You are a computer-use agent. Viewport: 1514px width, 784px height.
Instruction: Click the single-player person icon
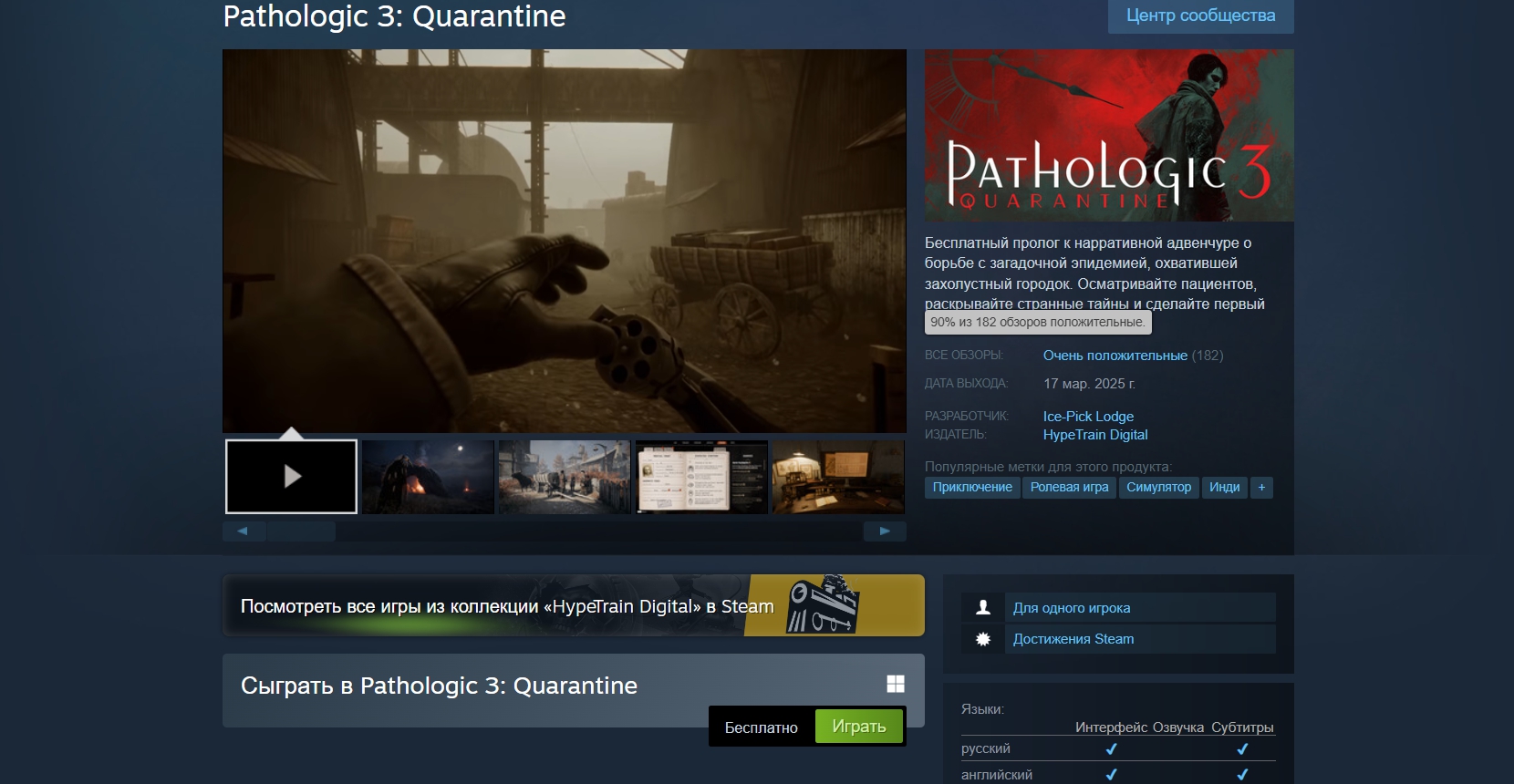(983, 607)
